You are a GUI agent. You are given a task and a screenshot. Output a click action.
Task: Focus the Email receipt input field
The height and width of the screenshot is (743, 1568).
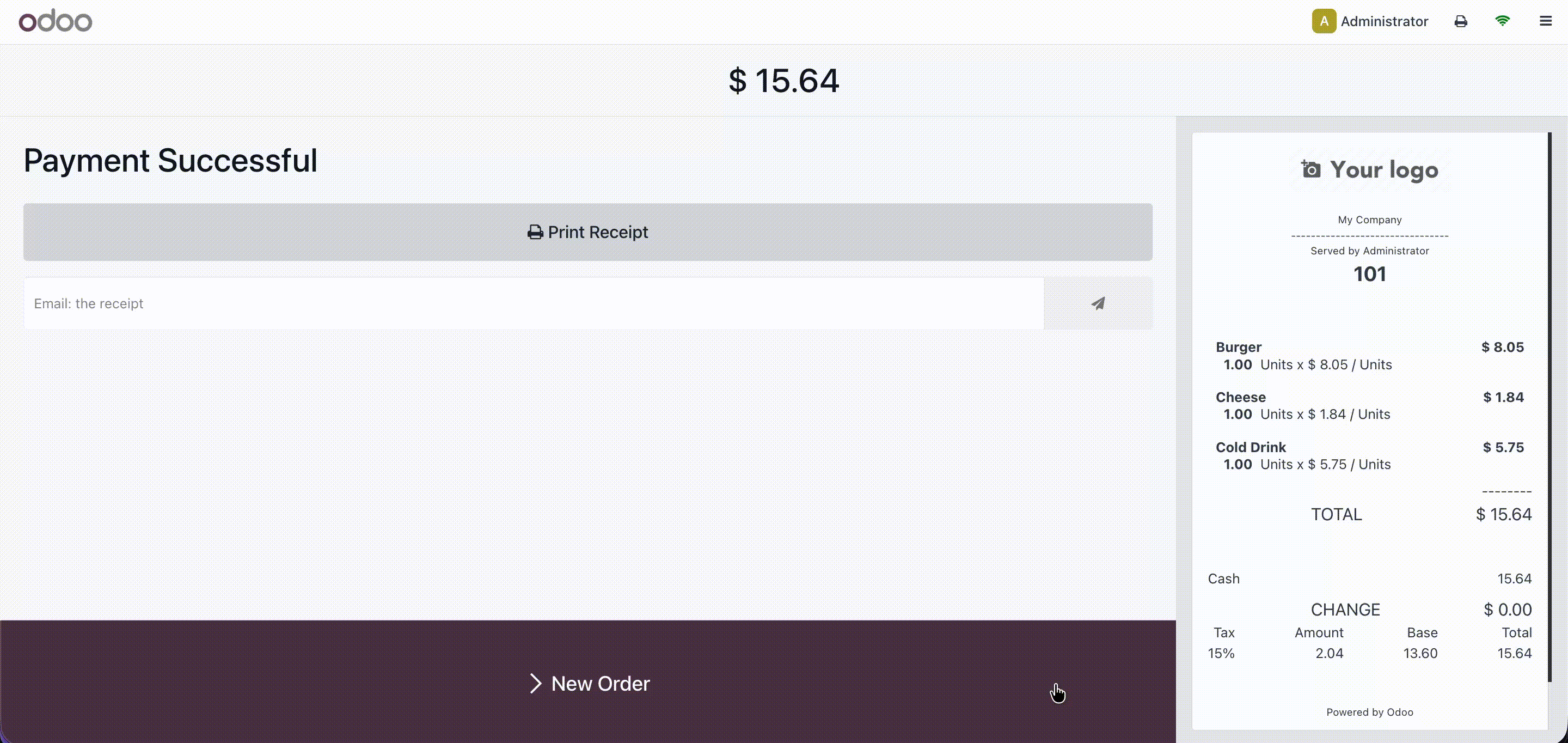[x=533, y=303]
